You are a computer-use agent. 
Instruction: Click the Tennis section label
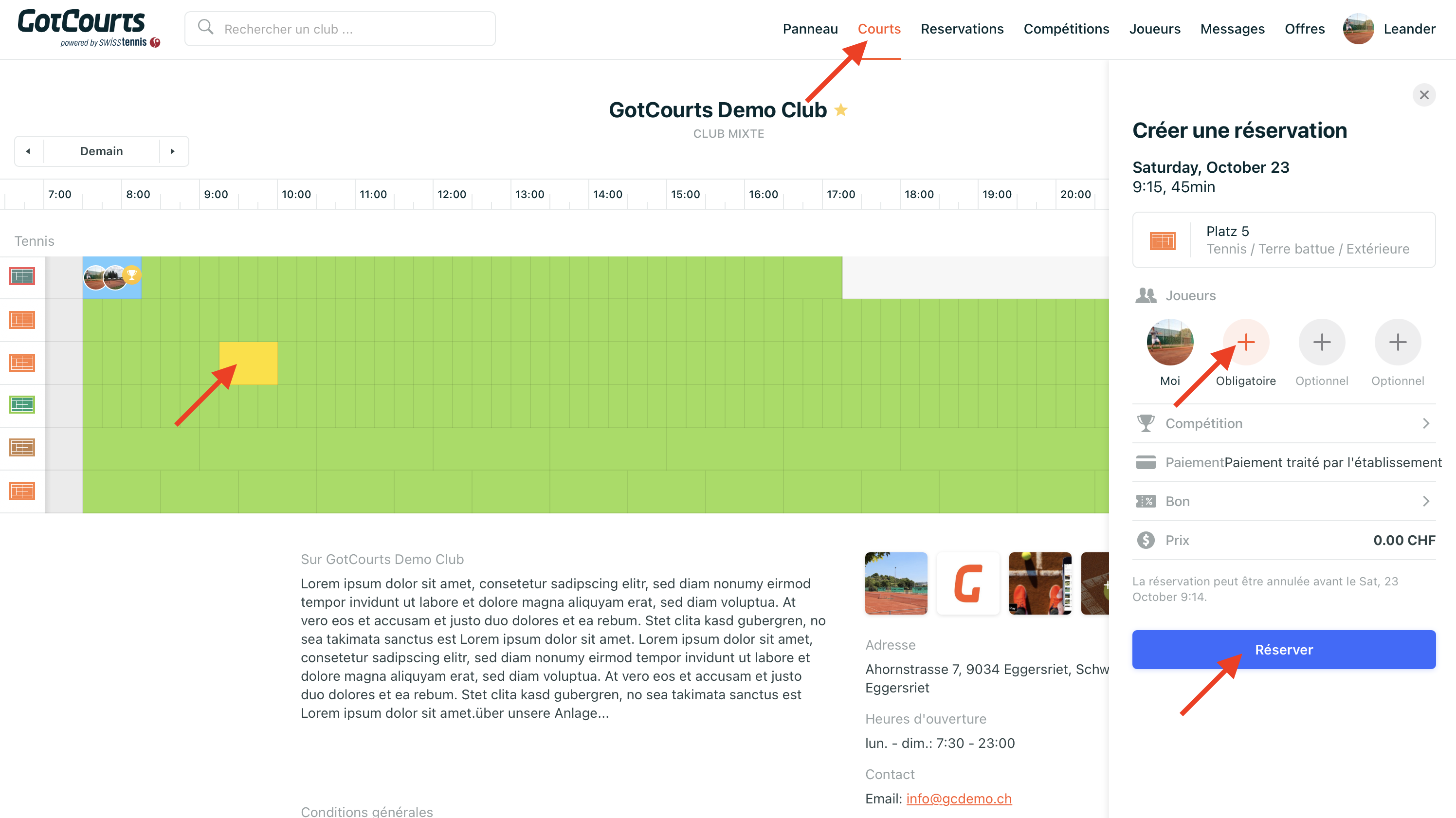coord(35,241)
